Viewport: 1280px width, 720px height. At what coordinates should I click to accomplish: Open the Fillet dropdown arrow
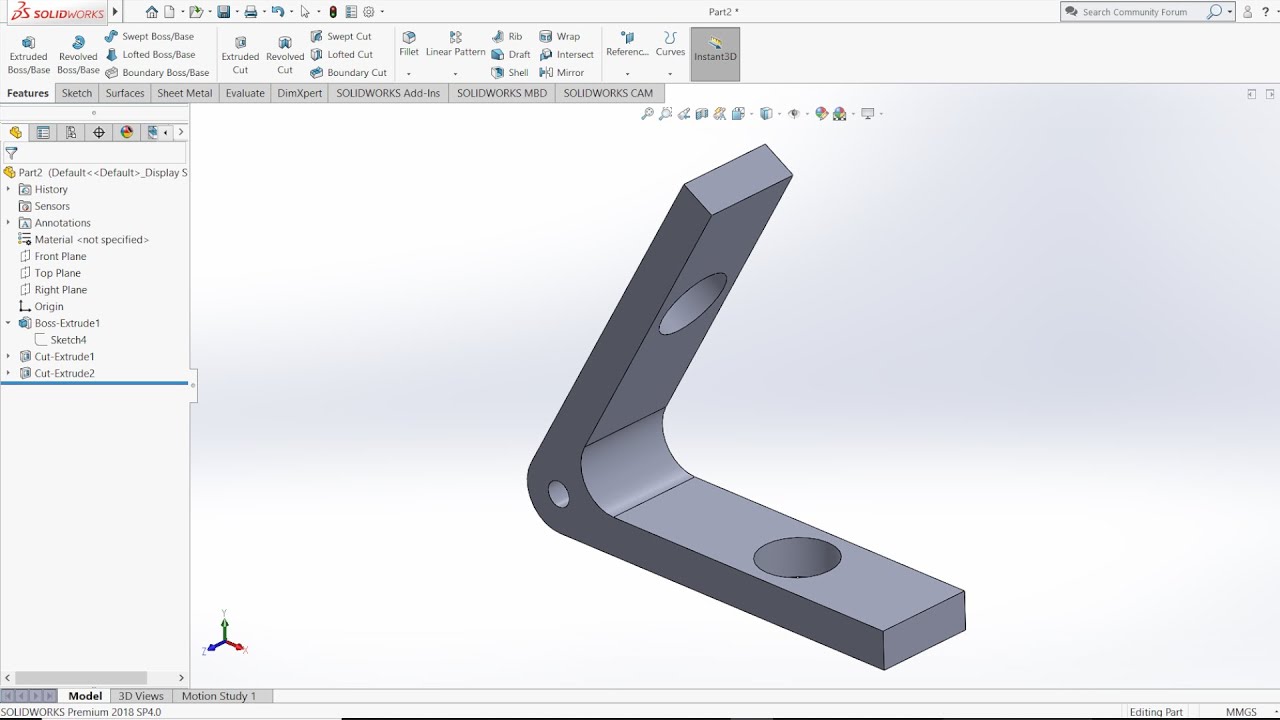409,73
